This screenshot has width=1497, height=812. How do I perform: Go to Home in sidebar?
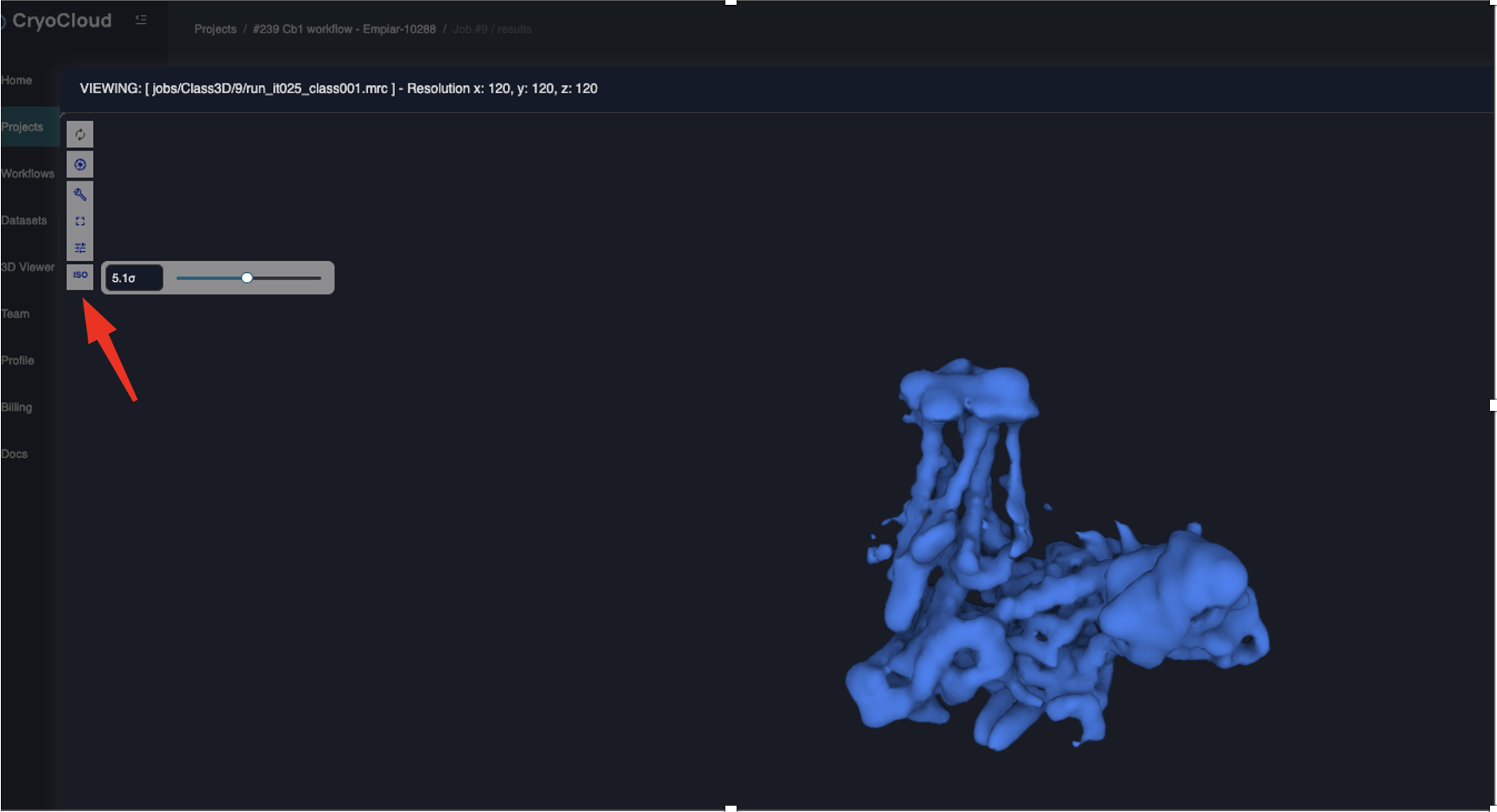(x=17, y=80)
